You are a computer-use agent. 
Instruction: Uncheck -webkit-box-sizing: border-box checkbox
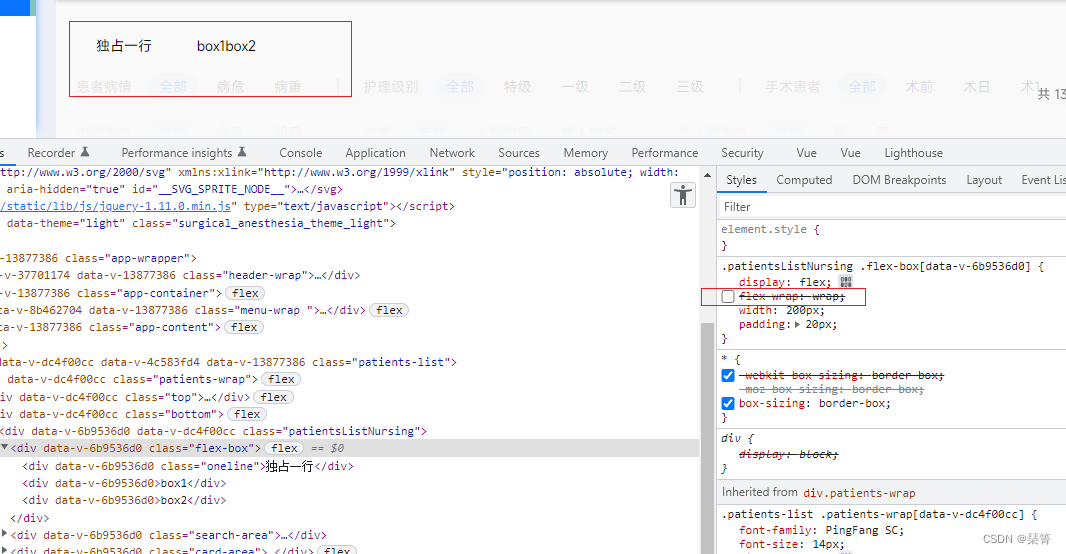[728, 375]
